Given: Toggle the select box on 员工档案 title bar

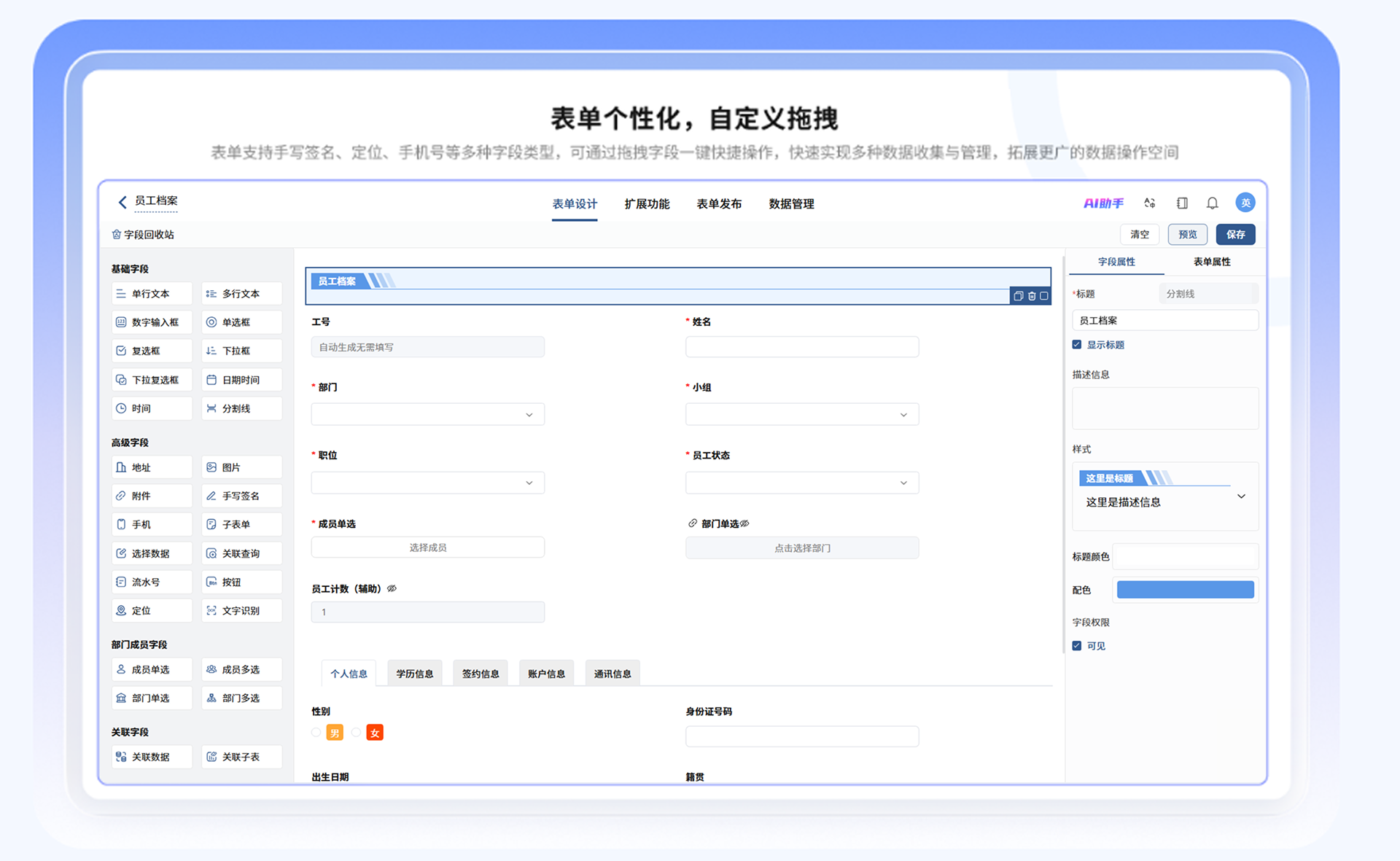Looking at the screenshot, I should tap(1044, 296).
